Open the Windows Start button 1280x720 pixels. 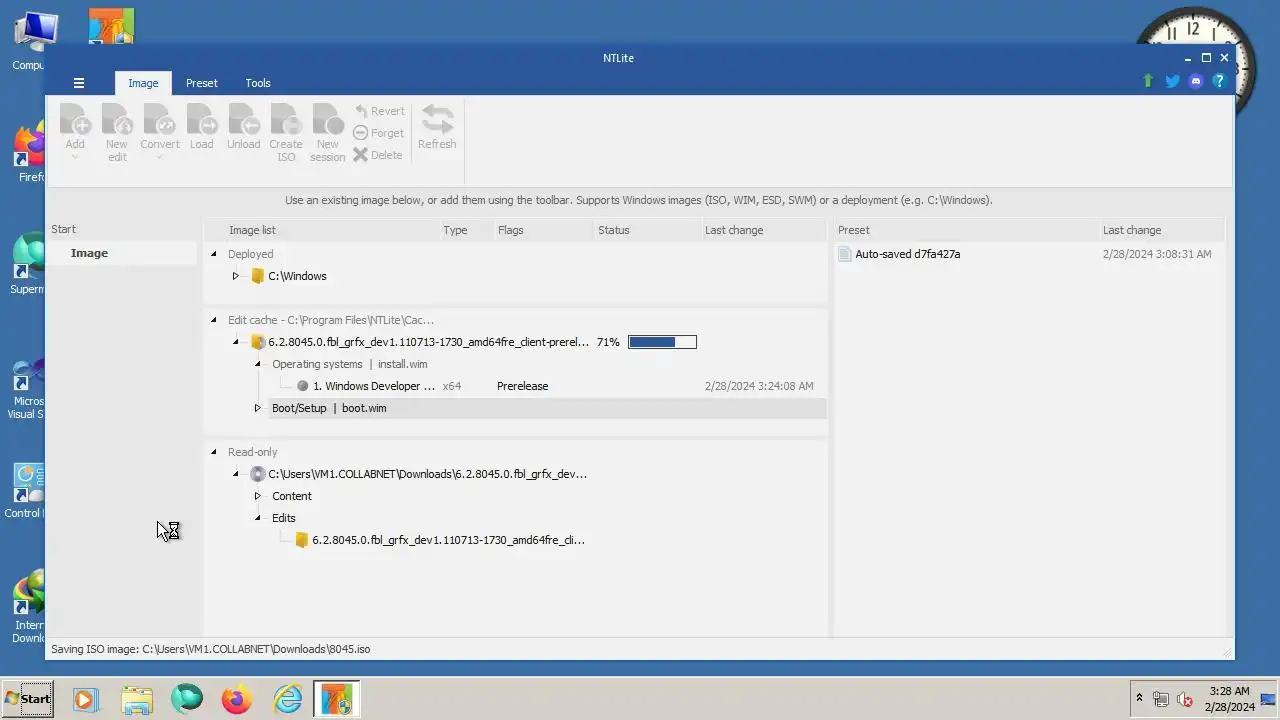(x=28, y=699)
